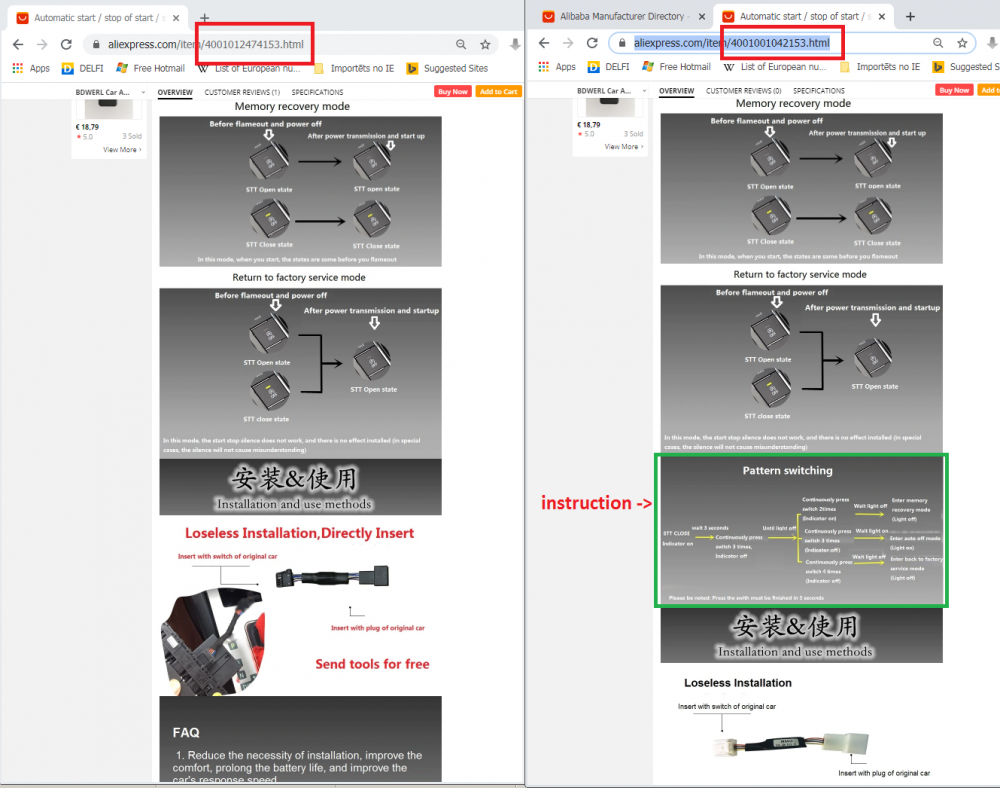
Task: Open Importēts no IE folder in right window
Action: pyautogui.click(x=880, y=66)
